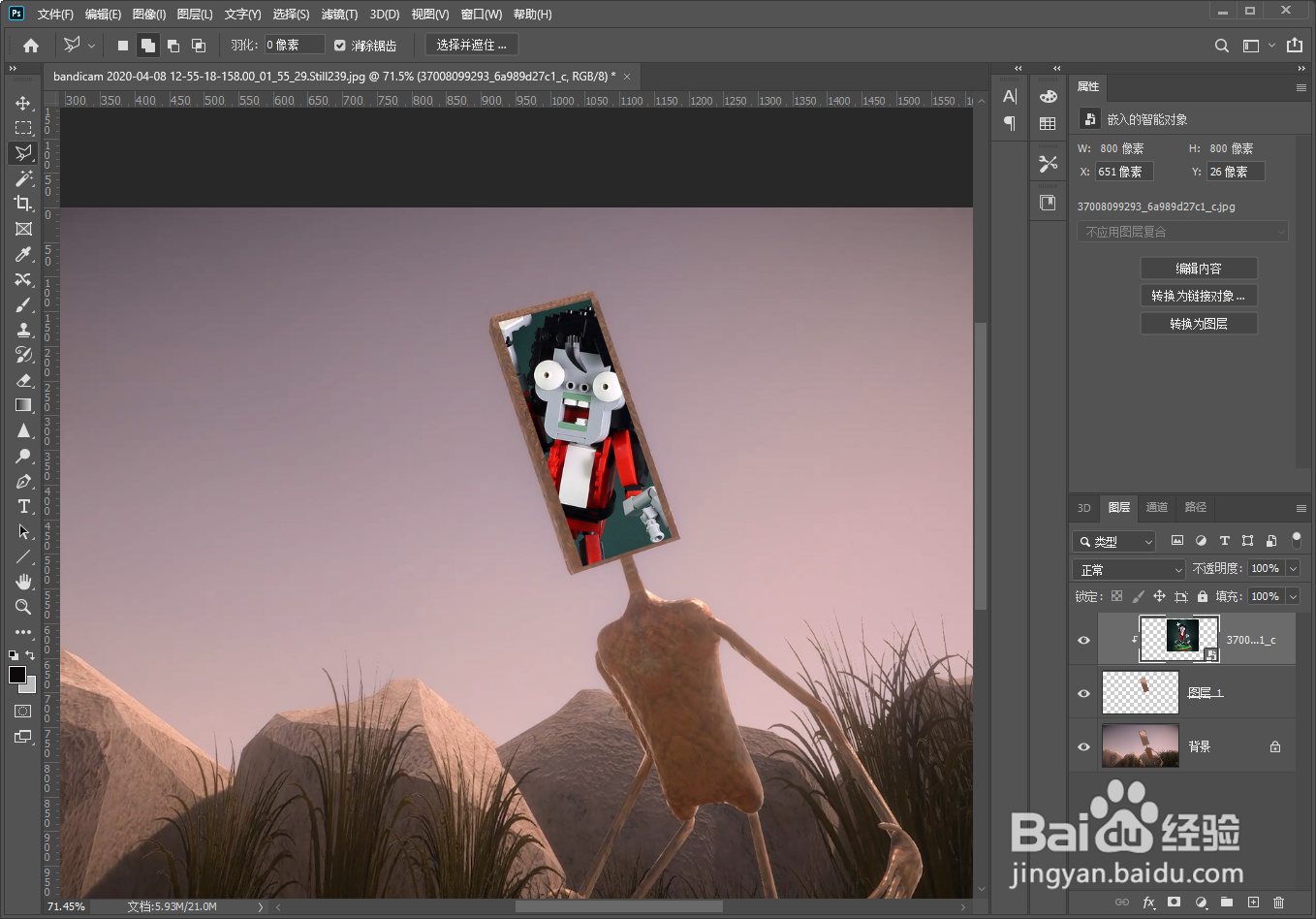Click the feather 0 像素 input field
Viewport: 1316px width, 919px height.
[295, 45]
